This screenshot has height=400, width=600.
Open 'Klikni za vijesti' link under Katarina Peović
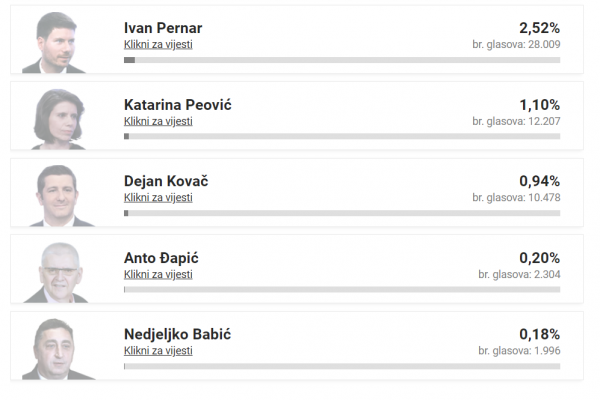coord(158,121)
